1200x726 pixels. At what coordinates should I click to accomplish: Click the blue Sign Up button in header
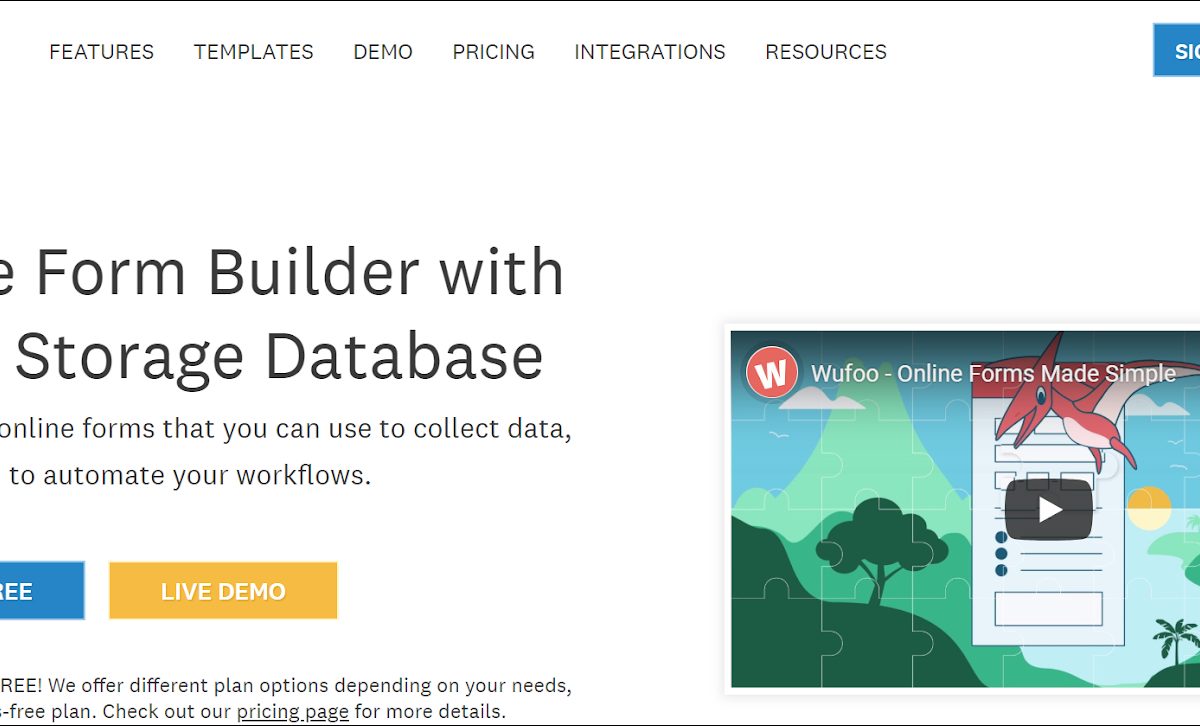[x=1177, y=51]
